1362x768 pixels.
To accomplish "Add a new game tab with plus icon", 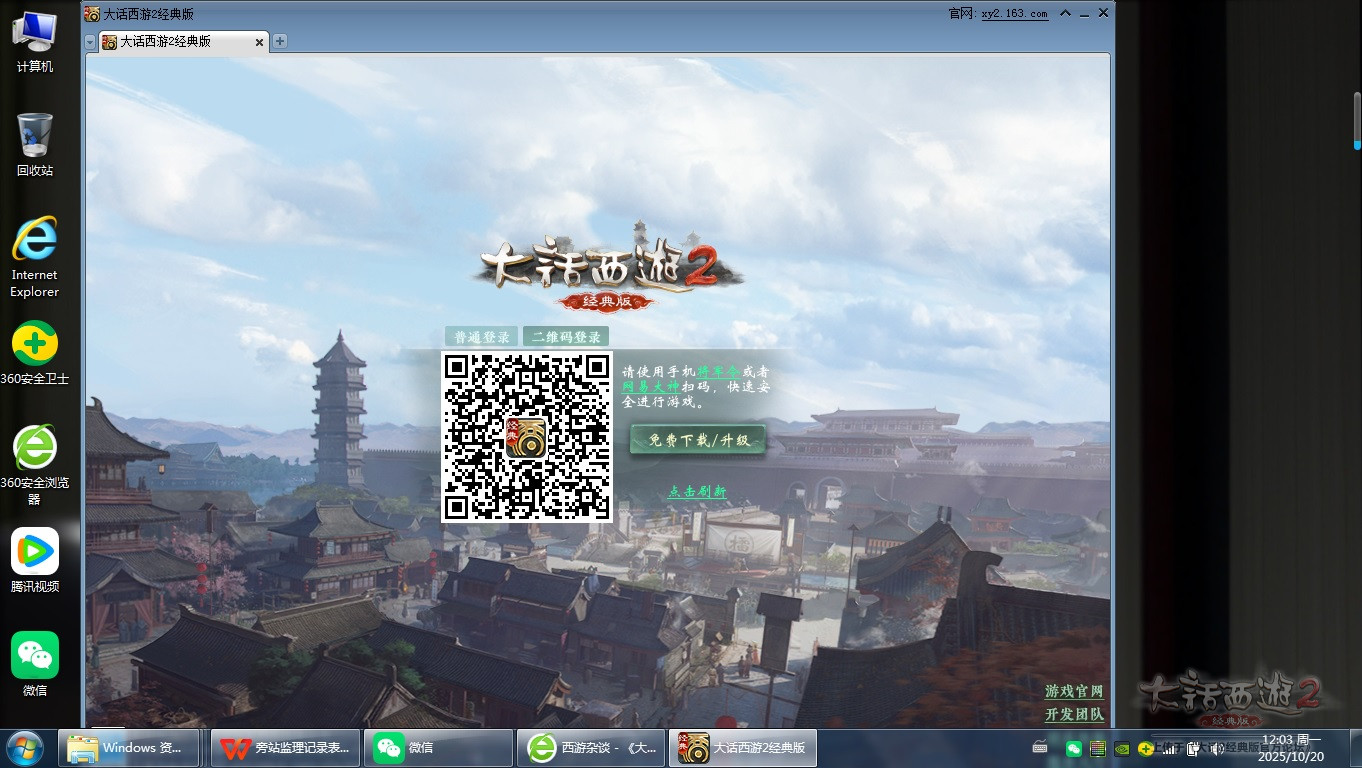I will coord(280,41).
